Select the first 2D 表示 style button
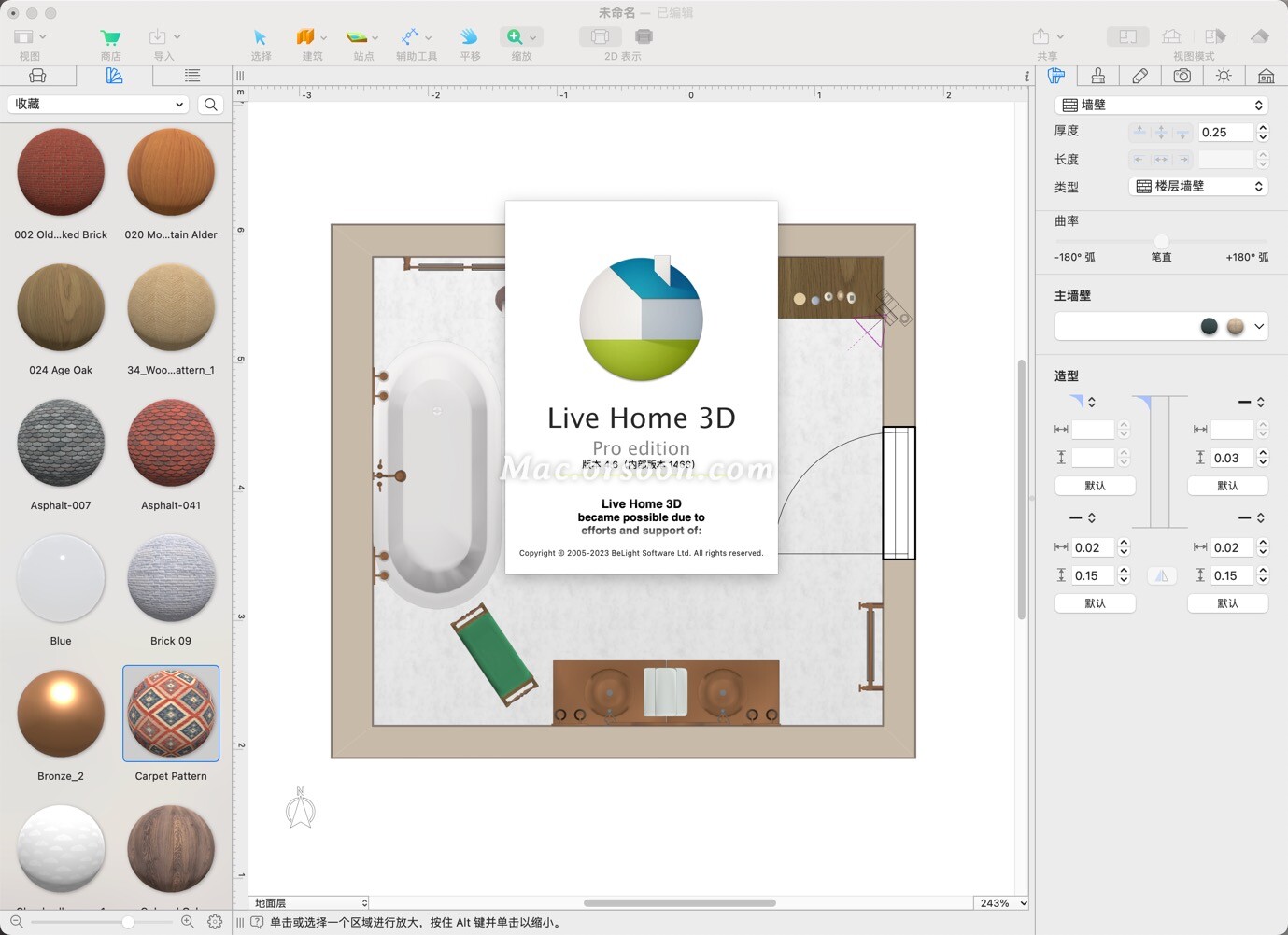Screen dimensions: 1288x935 pyautogui.click(x=601, y=36)
